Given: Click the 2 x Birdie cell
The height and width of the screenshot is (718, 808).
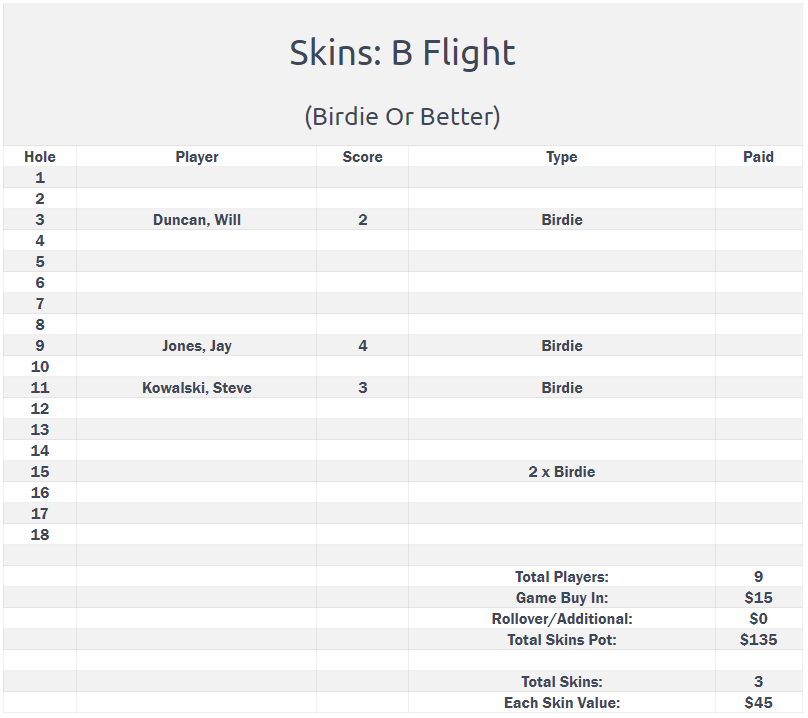Looking at the screenshot, I should tap(562, 472).
